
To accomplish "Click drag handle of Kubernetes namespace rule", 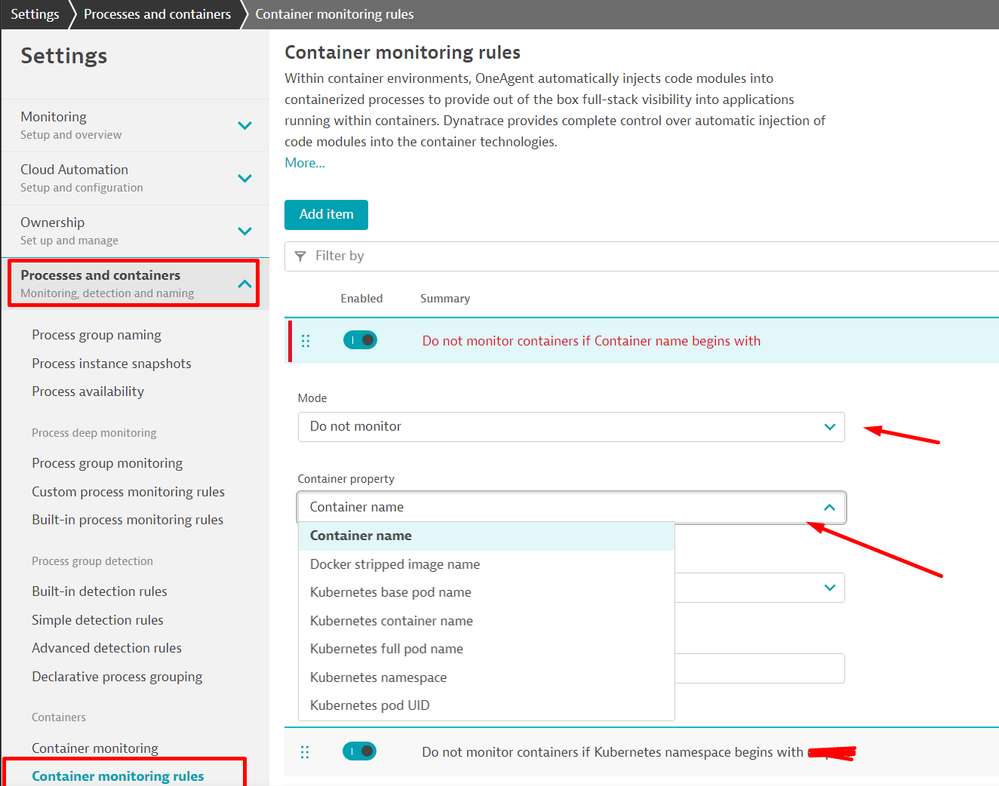I will (306, 752).
